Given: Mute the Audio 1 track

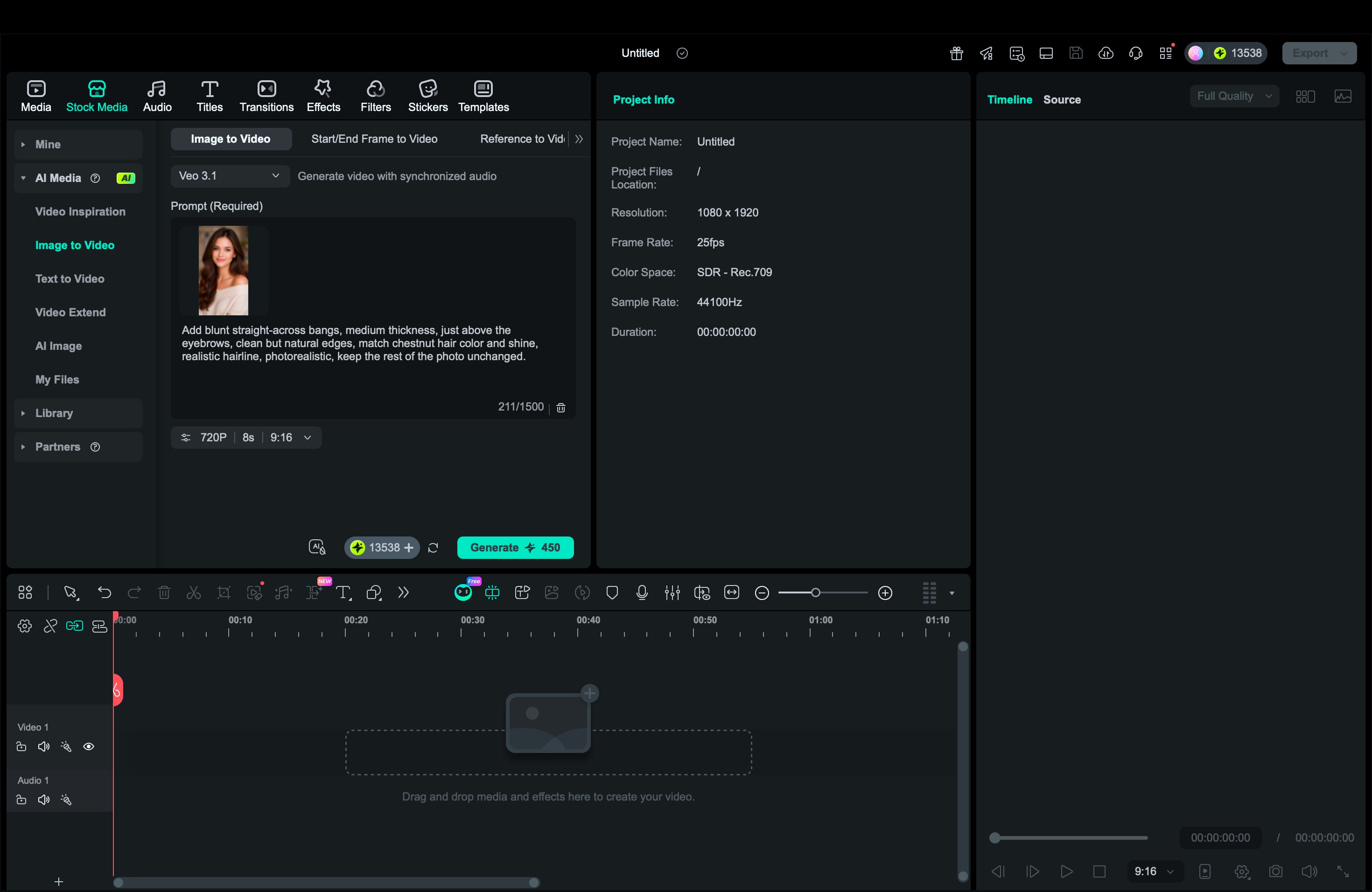Looking at the screenshot, I should (x=43, y=800).
